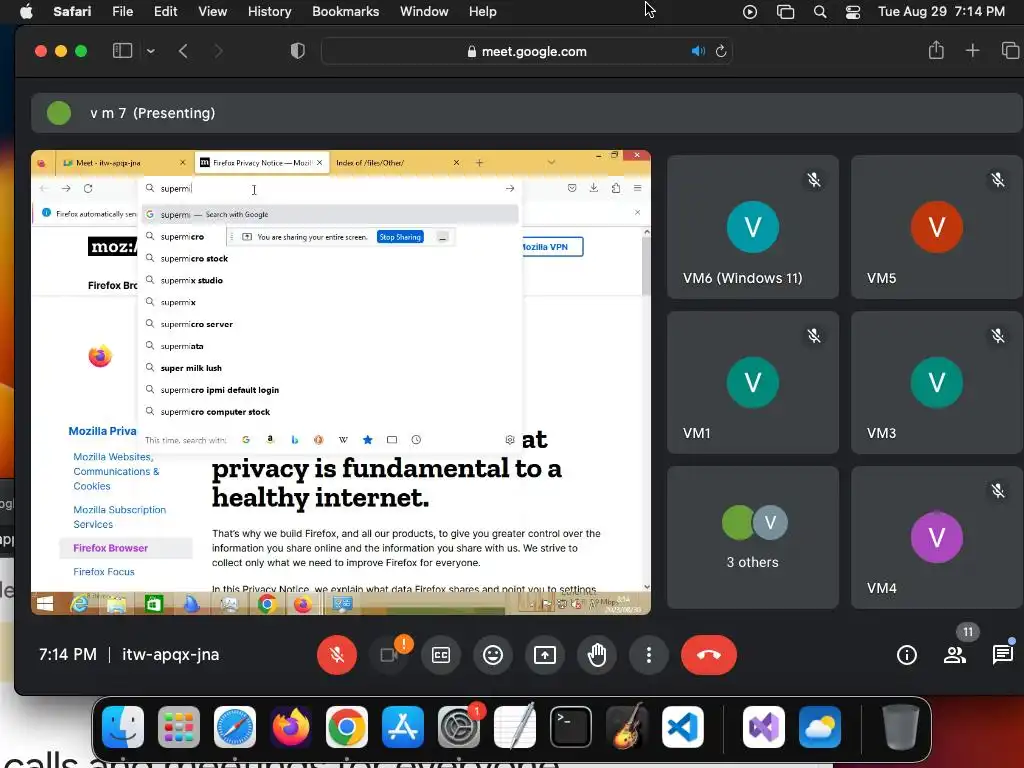Open Visual Studio Code from Dock
The image size is (1024, 768).
pyautogui.click(x=683, y=727)
